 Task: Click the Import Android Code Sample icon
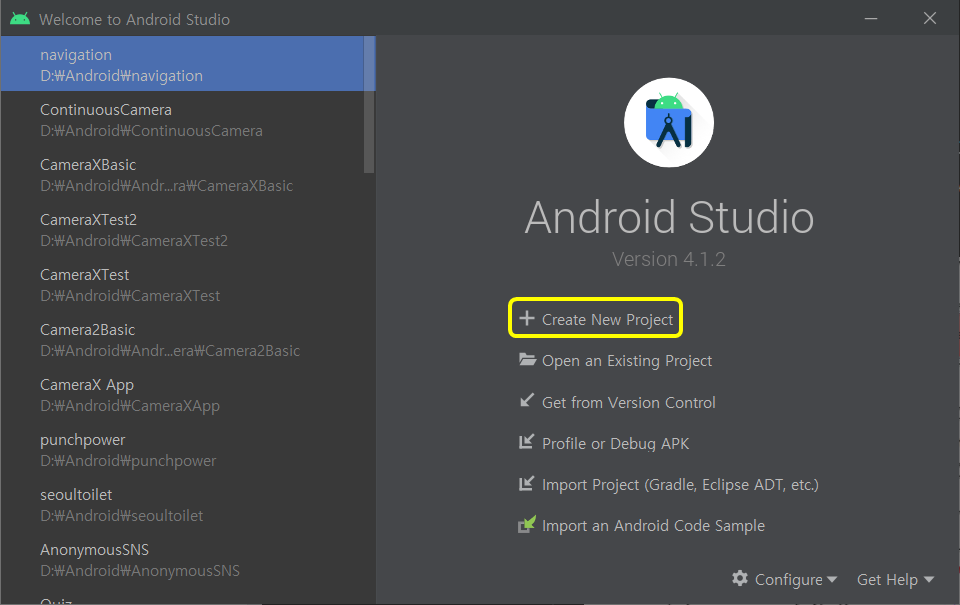click(x=527, y=524)
